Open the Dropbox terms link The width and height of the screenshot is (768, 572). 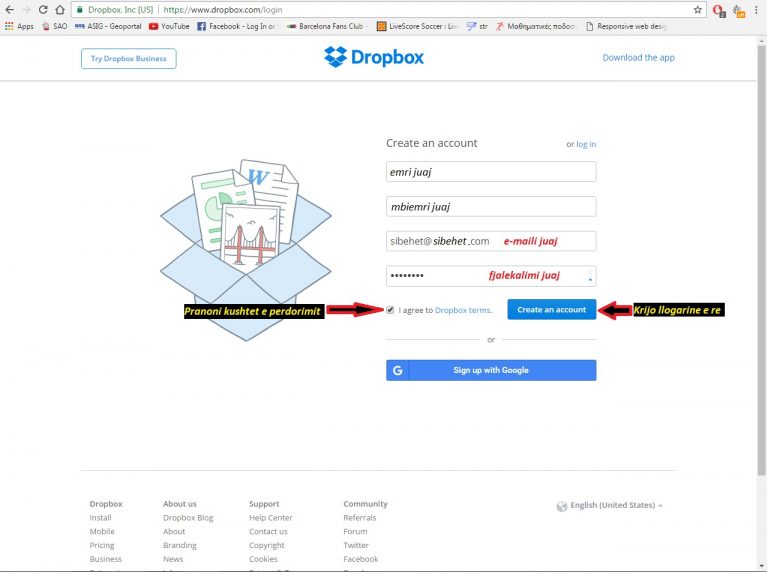point(462,310)
